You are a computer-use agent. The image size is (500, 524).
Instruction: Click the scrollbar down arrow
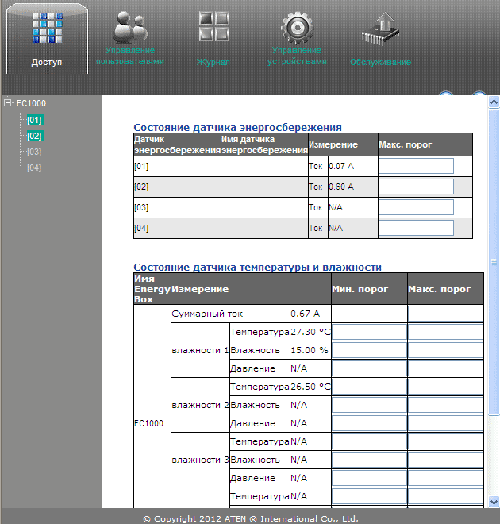(x=494, y=501)
